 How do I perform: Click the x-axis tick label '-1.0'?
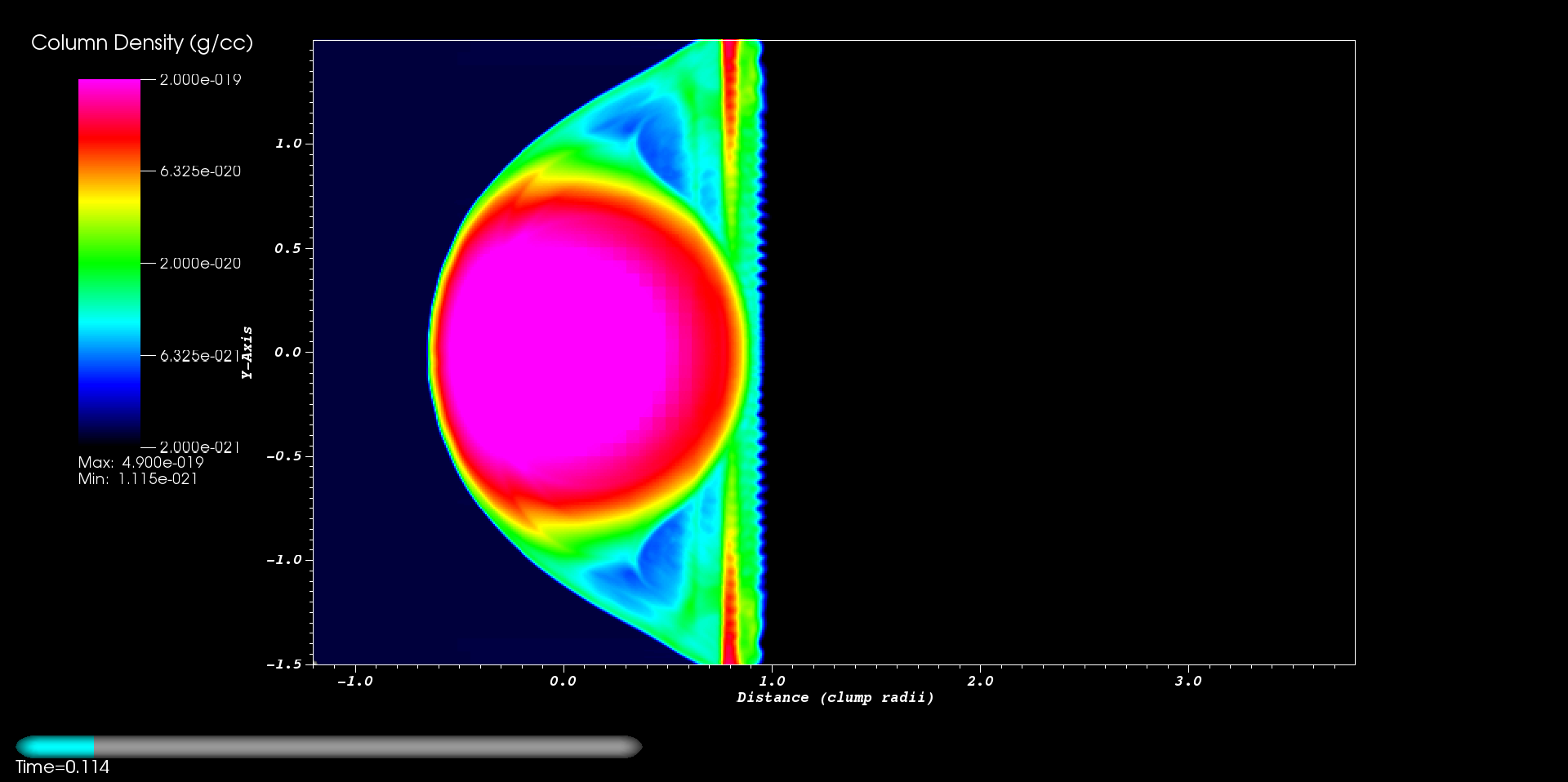[354, 682]
